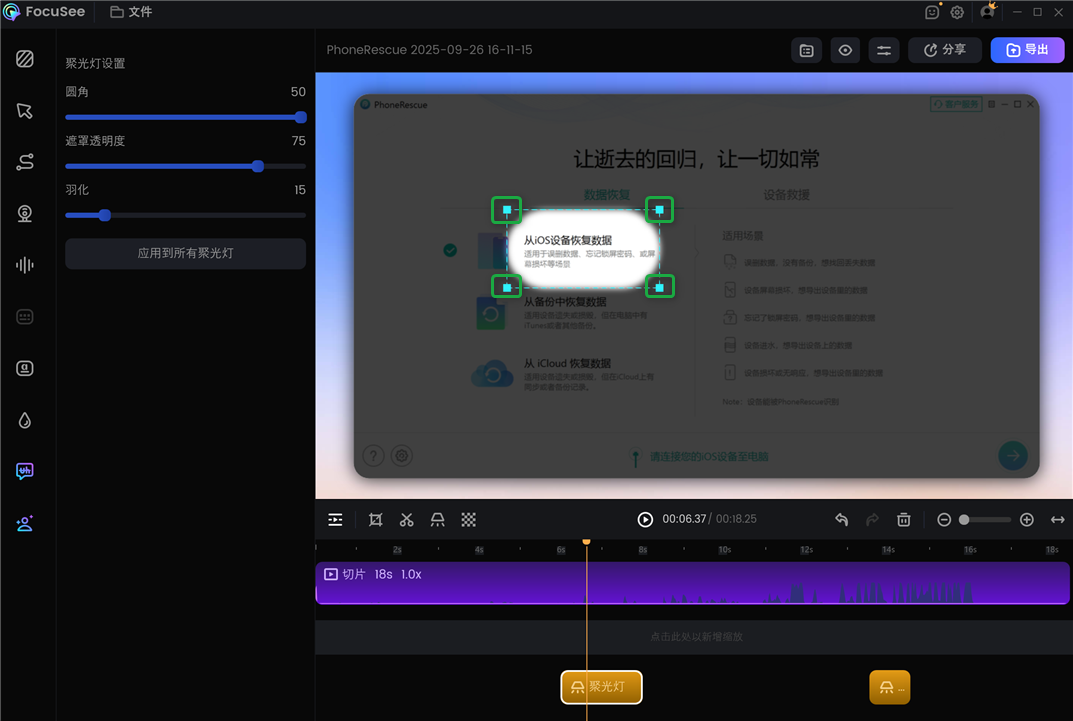Viewport: 1073px width, 721px height.
Task: Export the project with the 导出 button
Action: 1027,50
